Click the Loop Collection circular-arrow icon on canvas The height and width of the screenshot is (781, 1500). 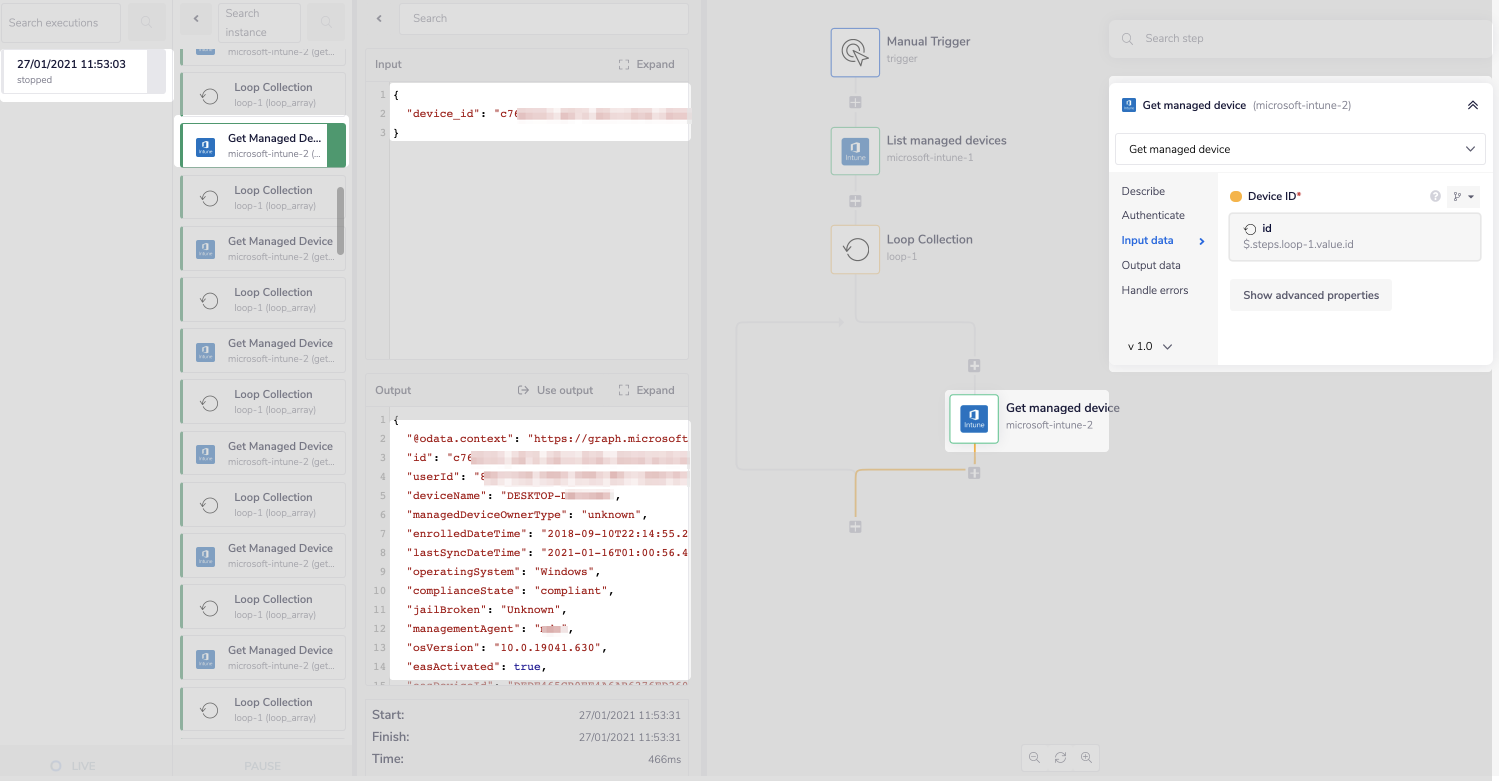click(855, 249)
